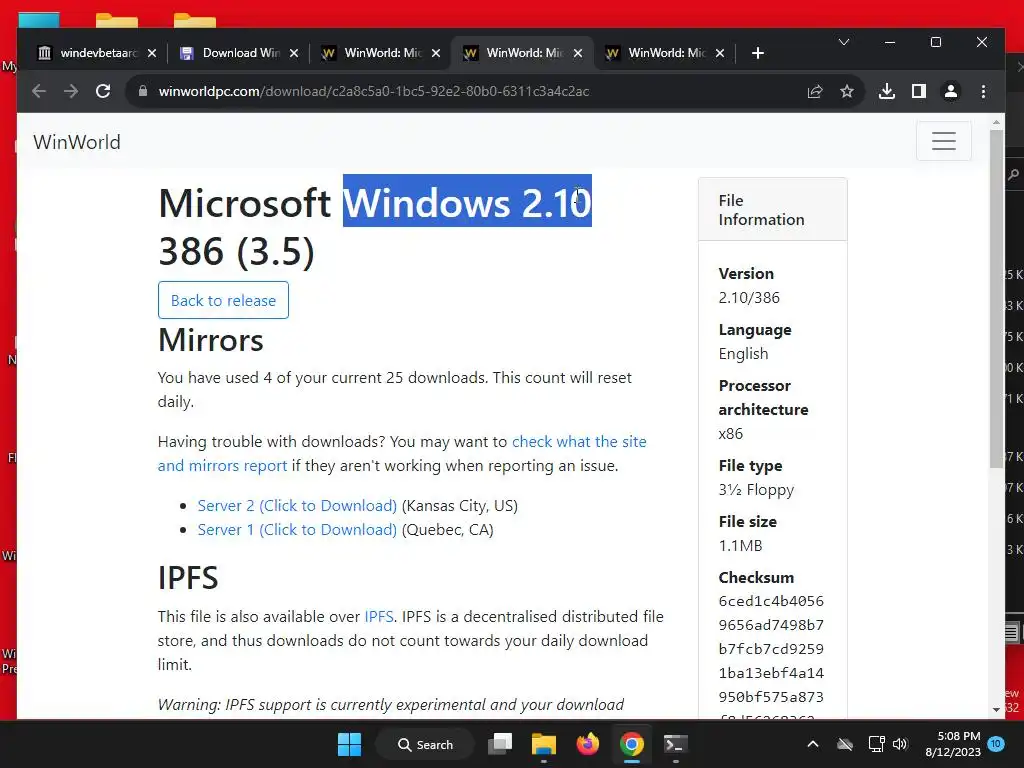Open Task View on taskbar
The width and height of the screenshot is (1024, 768).
click(500, 744)
